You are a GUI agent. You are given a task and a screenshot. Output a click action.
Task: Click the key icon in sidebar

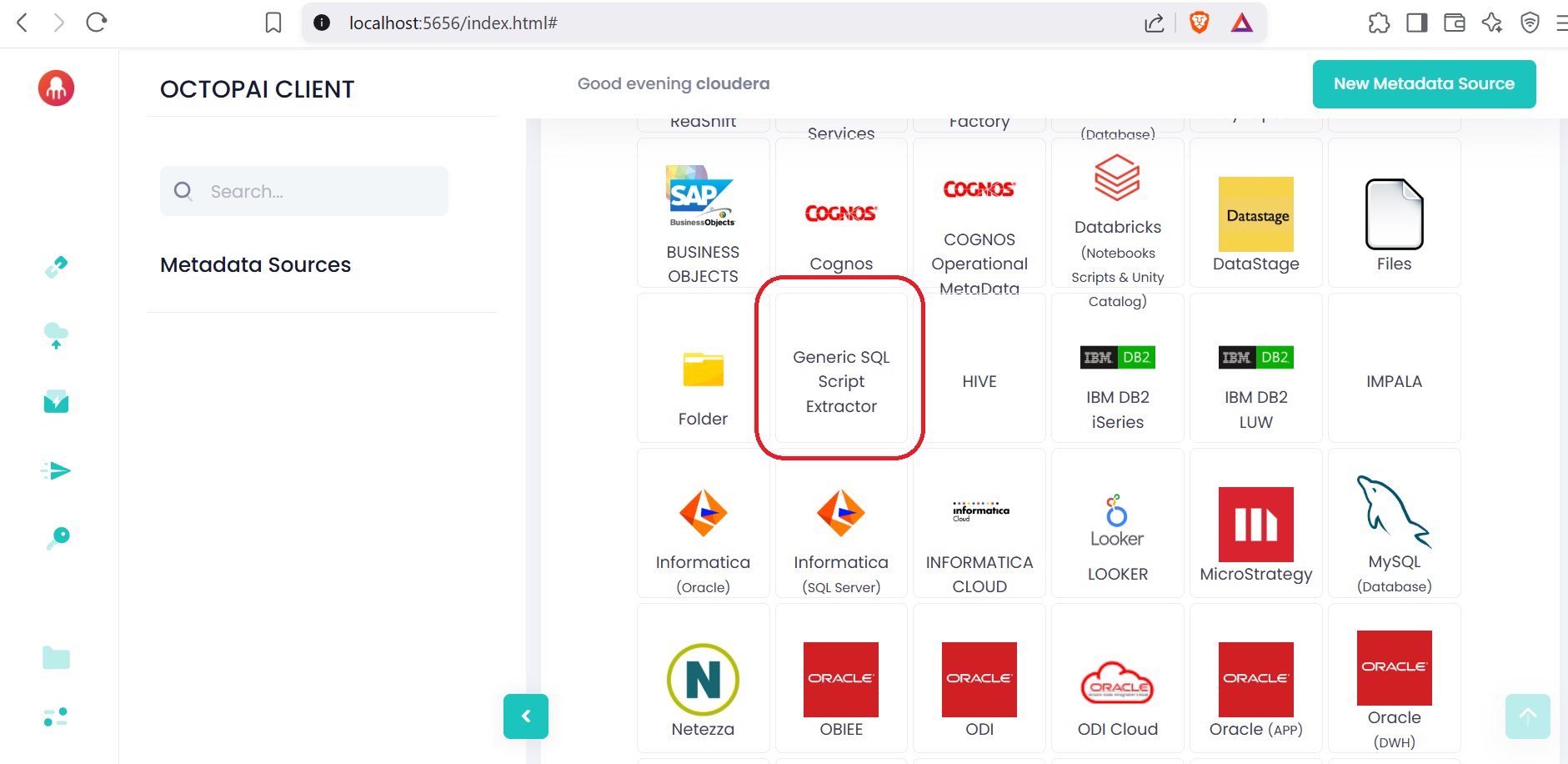click(x=58, y=538)
